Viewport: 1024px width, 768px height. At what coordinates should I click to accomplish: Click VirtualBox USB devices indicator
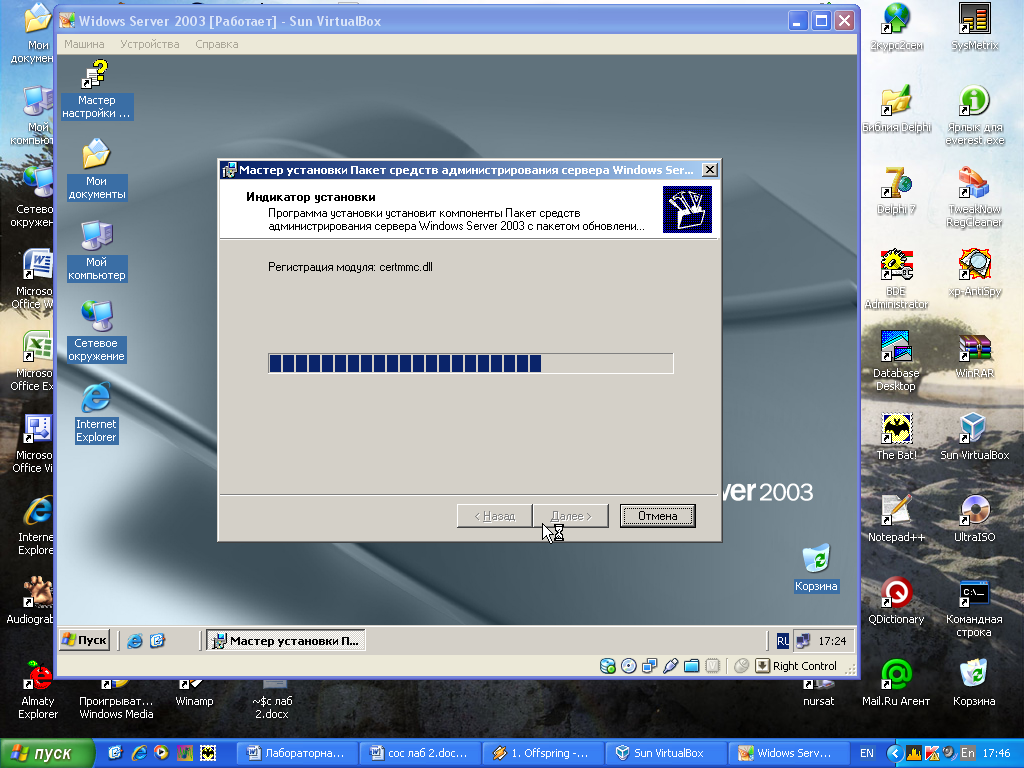pos(670,665)
